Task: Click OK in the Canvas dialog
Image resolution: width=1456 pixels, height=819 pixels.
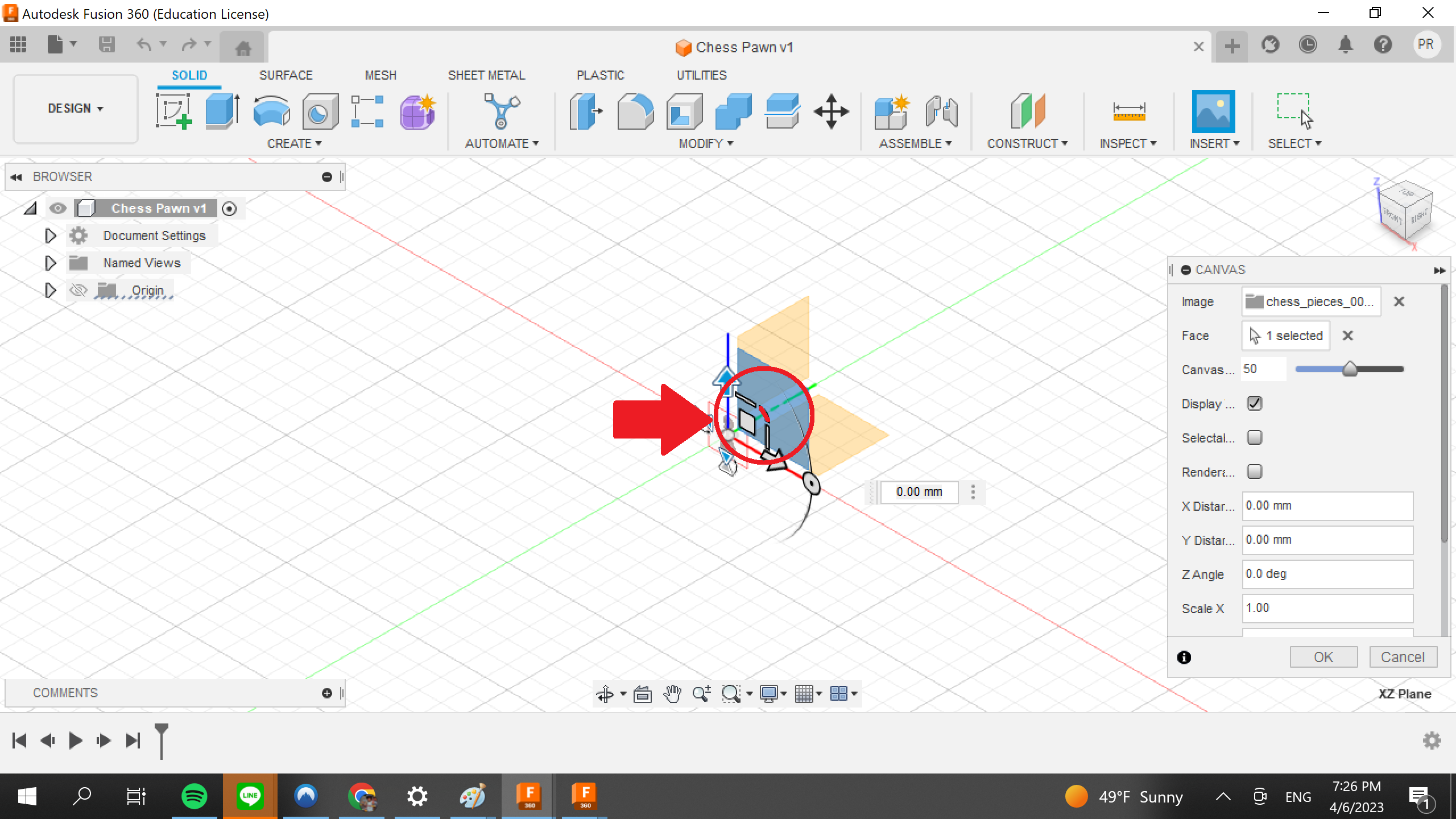Action: [x=1323, y=656]
